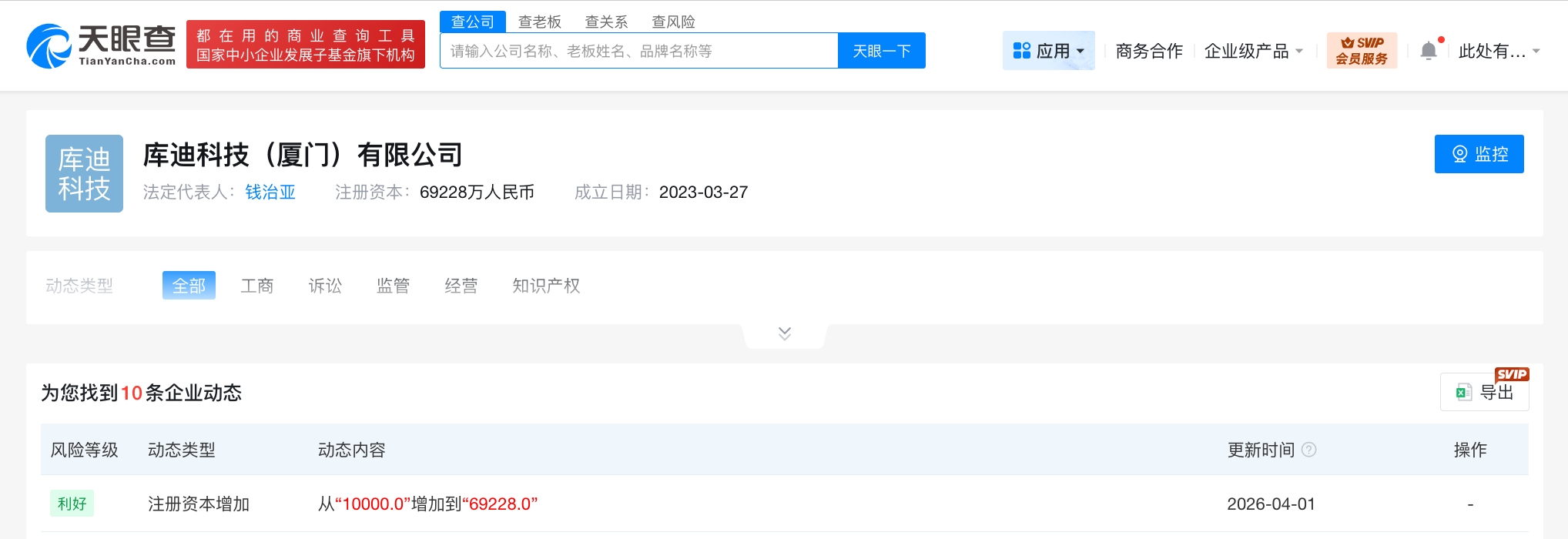
Task: Click the red promotional banner
Action: 305,45
